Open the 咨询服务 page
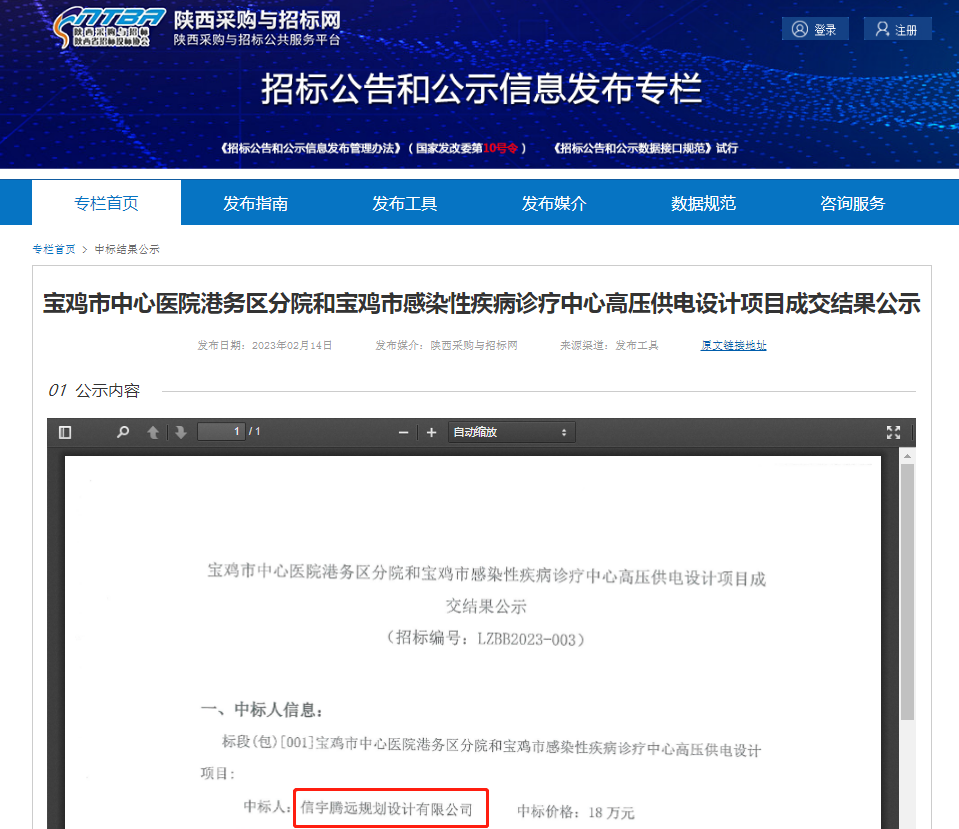The image size is (959, 829). pos(852,201)
